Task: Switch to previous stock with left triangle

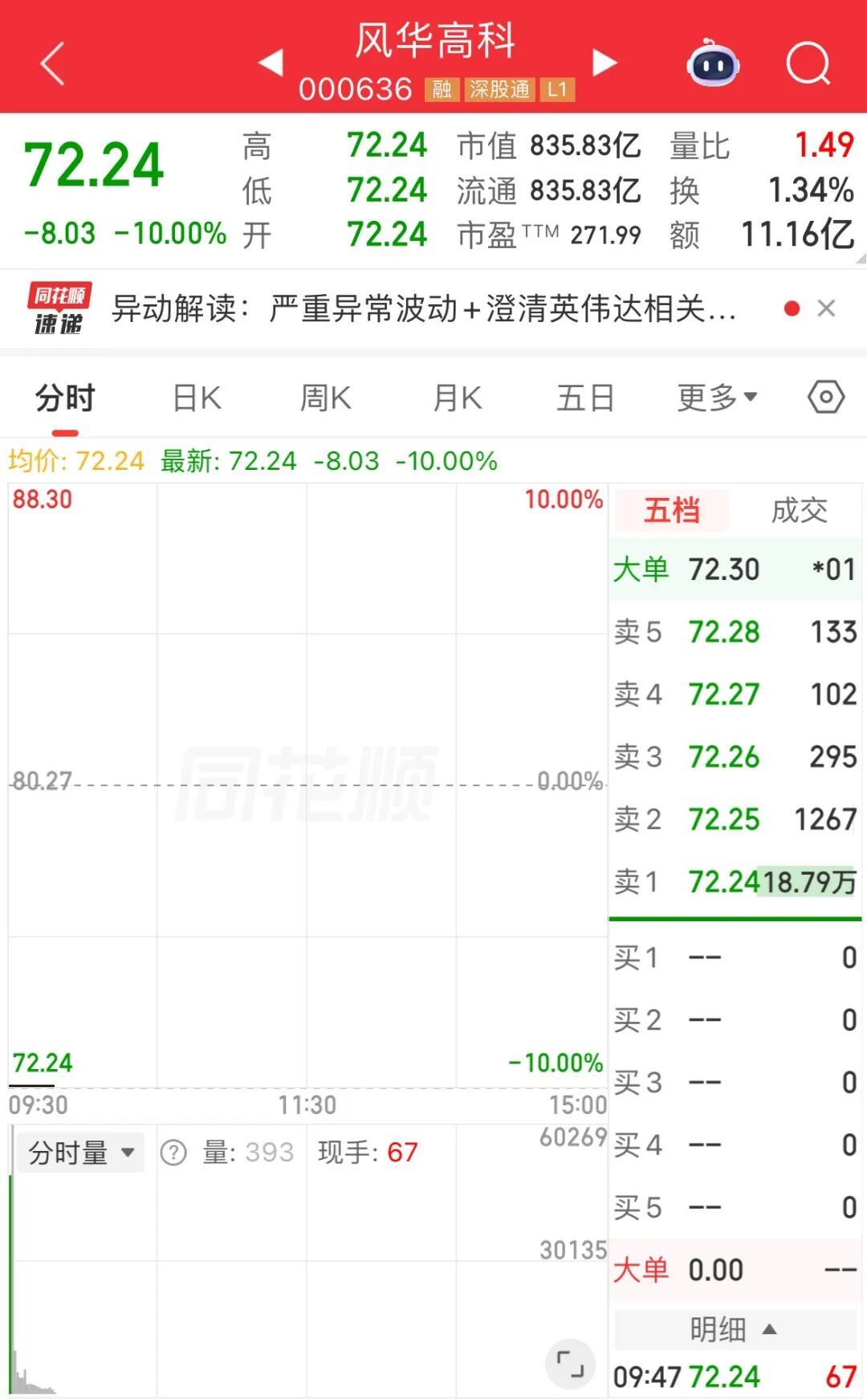Action: pos(271,63)
